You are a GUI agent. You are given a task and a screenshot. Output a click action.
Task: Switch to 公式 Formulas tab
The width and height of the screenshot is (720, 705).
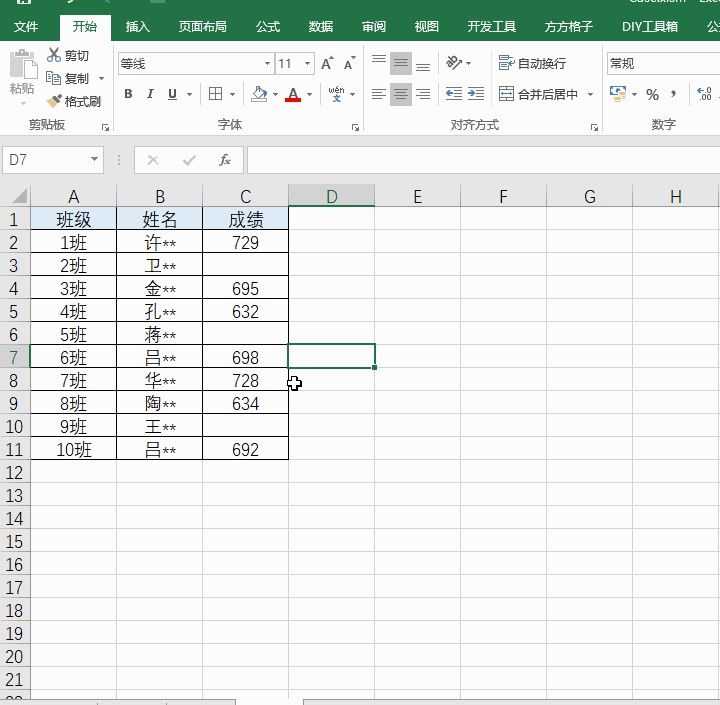click(268, 27)
